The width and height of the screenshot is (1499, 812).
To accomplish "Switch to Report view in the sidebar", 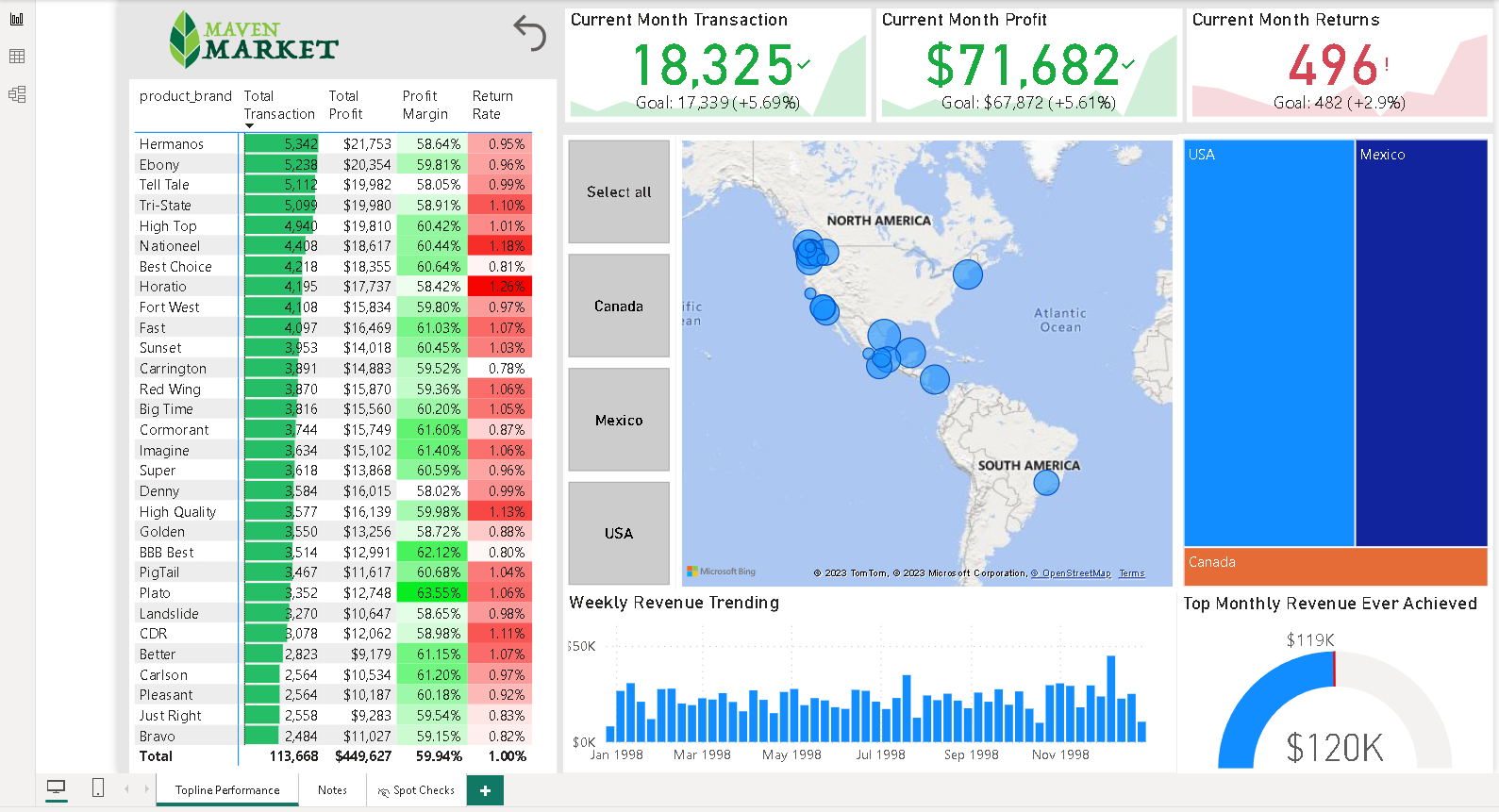I will 17,19.
